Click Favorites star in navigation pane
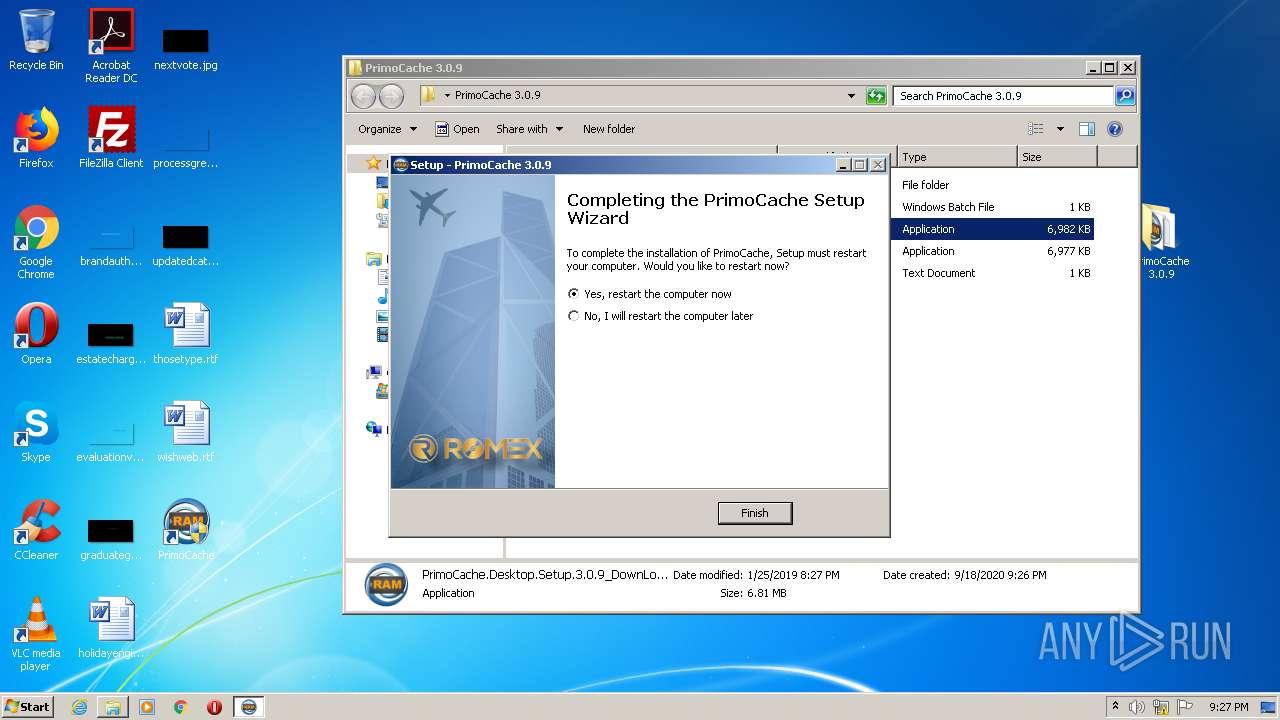The width and height of the screenshot is (1280, 720). coord(374,162)
